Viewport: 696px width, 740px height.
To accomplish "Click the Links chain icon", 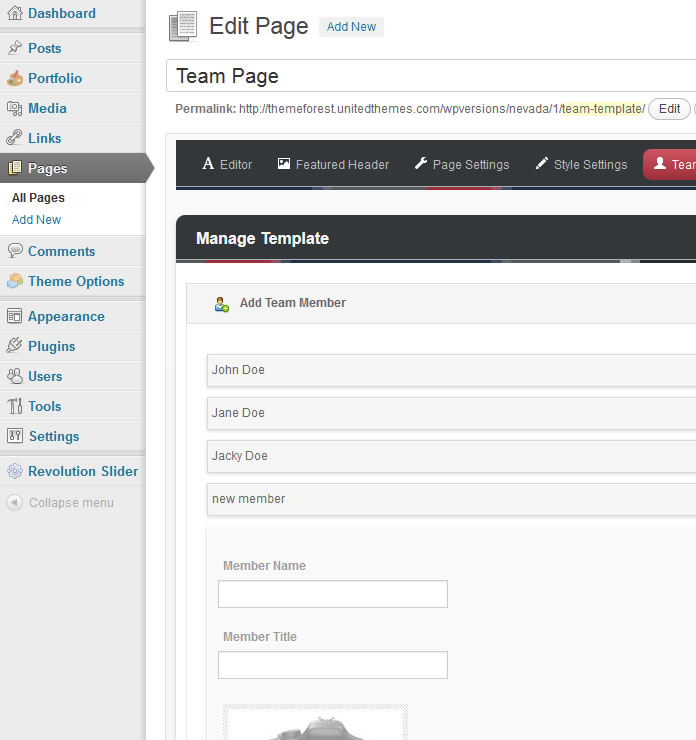I will click(14, 138).
